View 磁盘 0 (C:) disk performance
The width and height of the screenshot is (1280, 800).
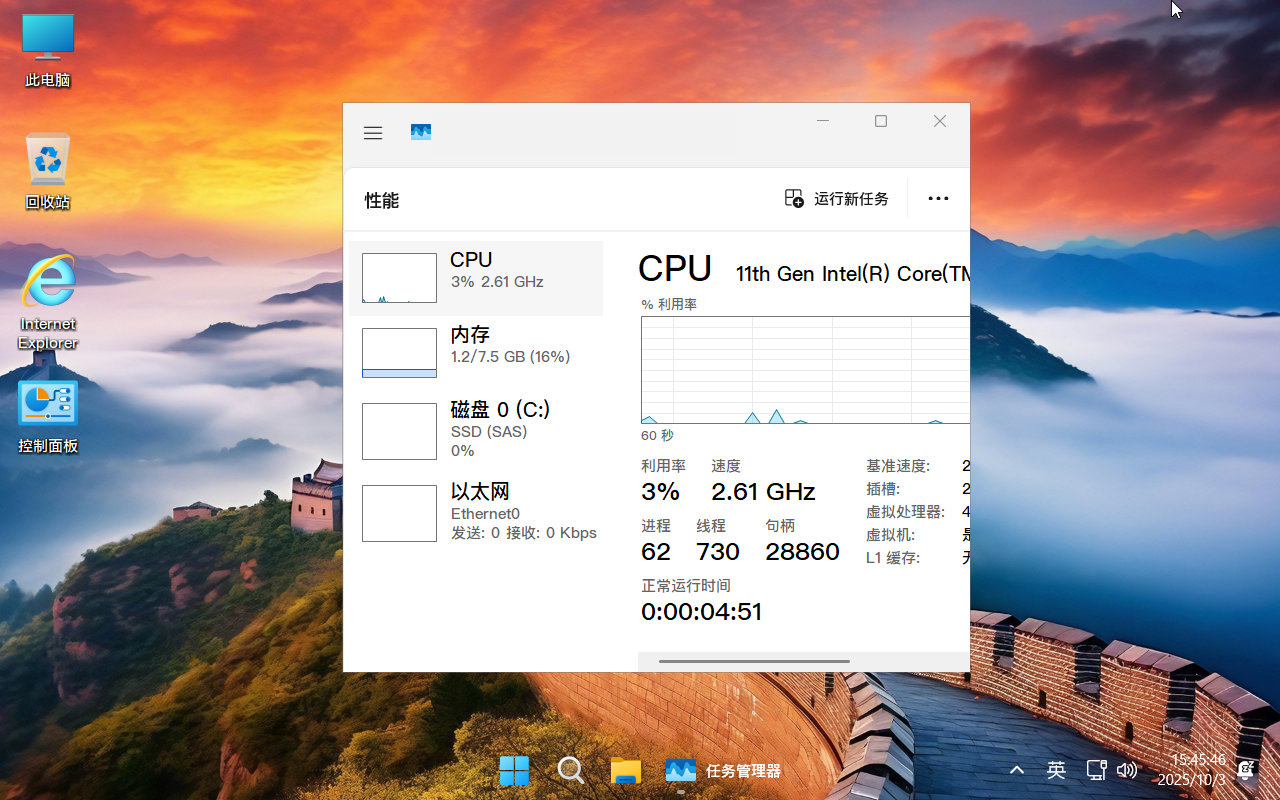pyautogui.click(x=478, y=430)
